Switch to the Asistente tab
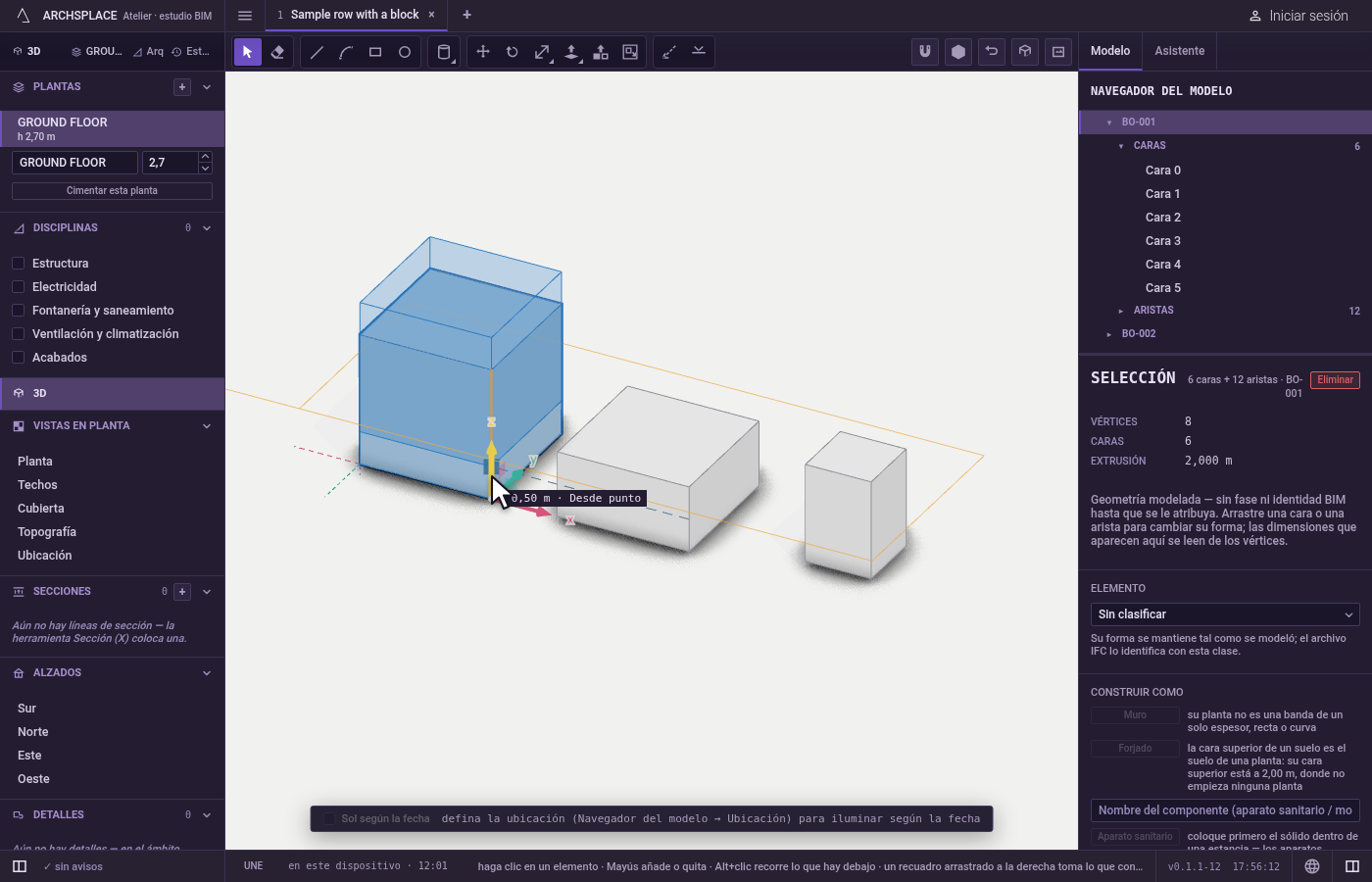 1180,51
